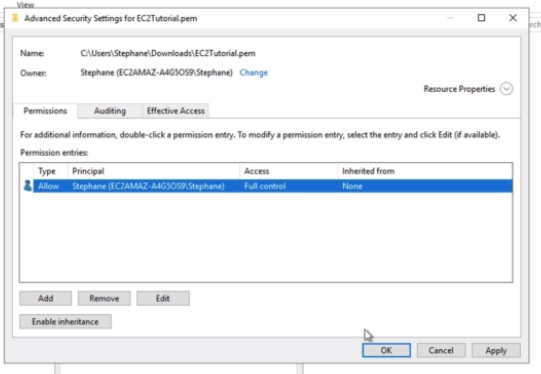The width and height of the screenshot is (541, 374).
Task: Confirm with the OK button
Action: [x=386, y=350]
